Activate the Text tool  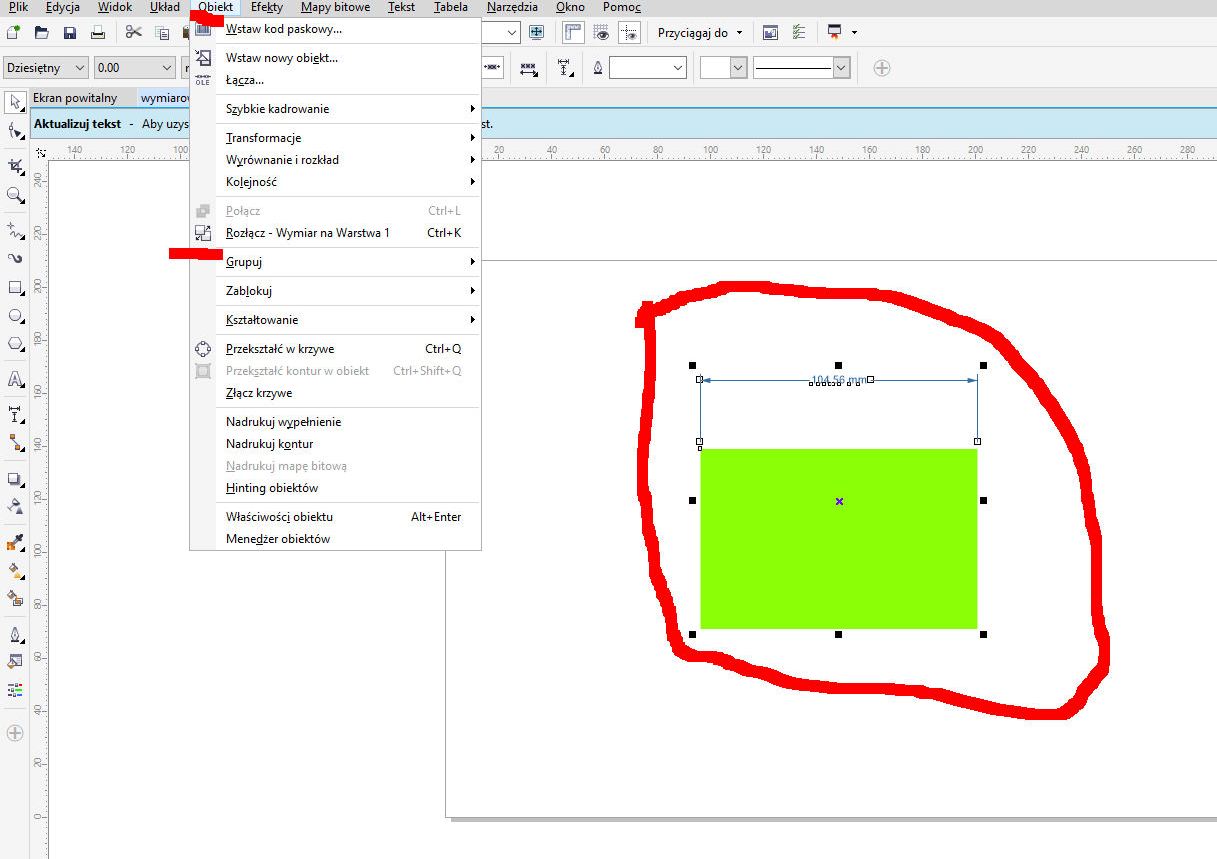15,380
